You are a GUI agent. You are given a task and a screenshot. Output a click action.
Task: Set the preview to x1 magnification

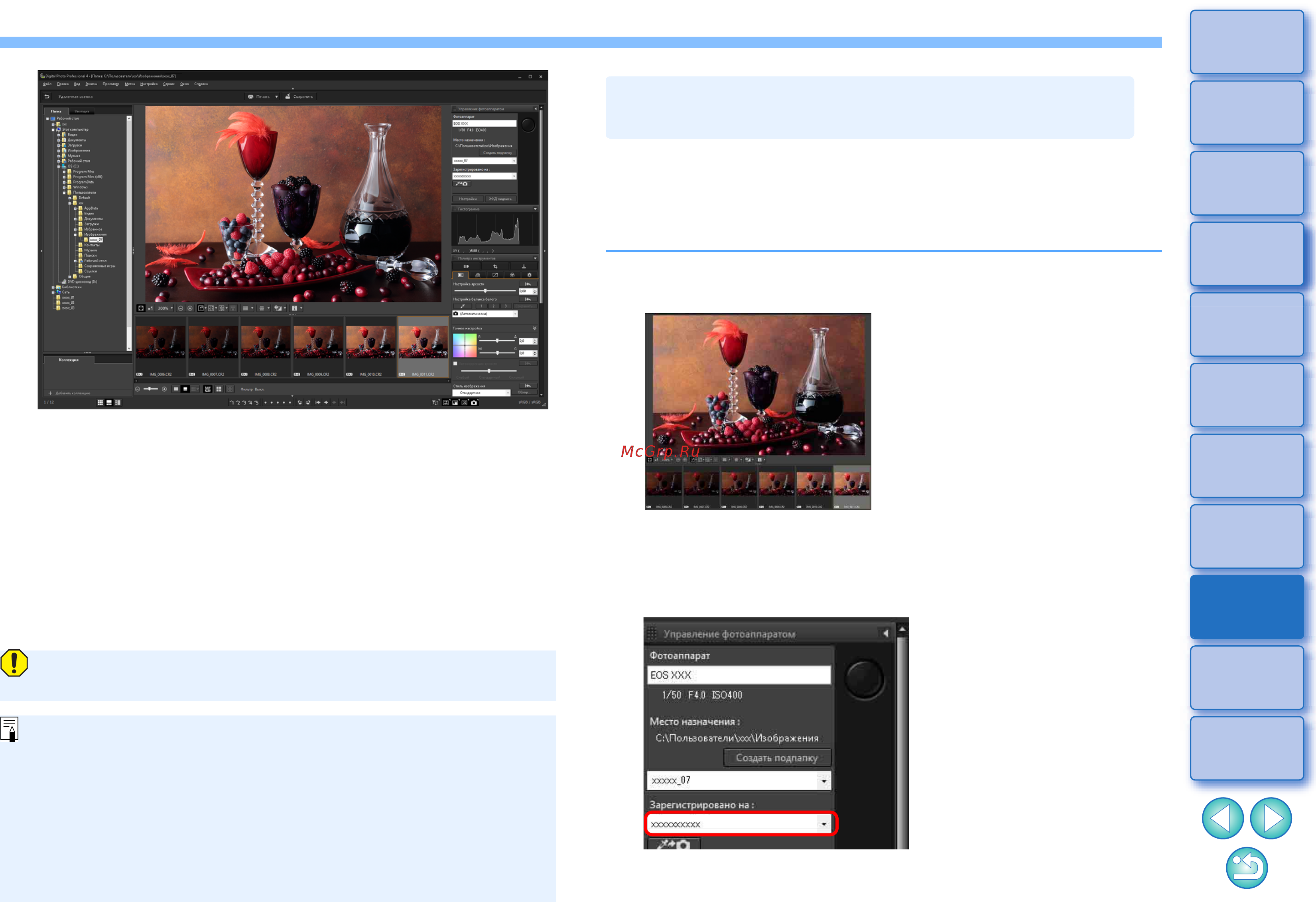click(x=151, y=309)
